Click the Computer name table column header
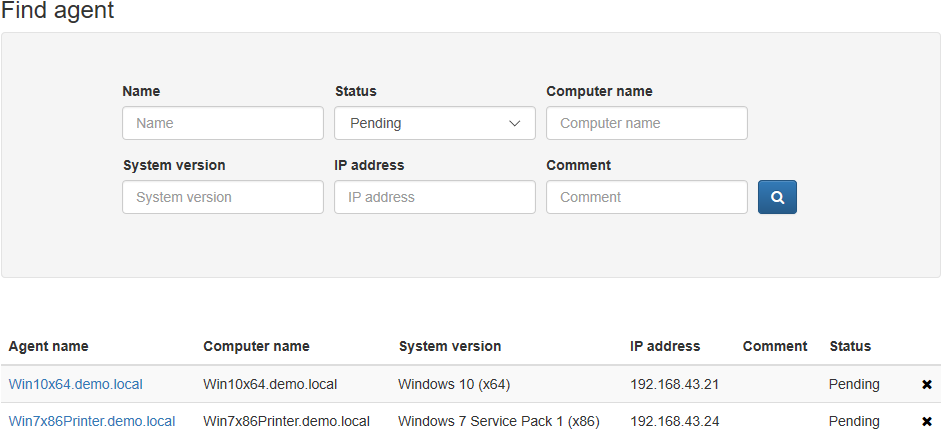Image resolution: width=942 pixels, height=440 pixels. tap(256, 346)
